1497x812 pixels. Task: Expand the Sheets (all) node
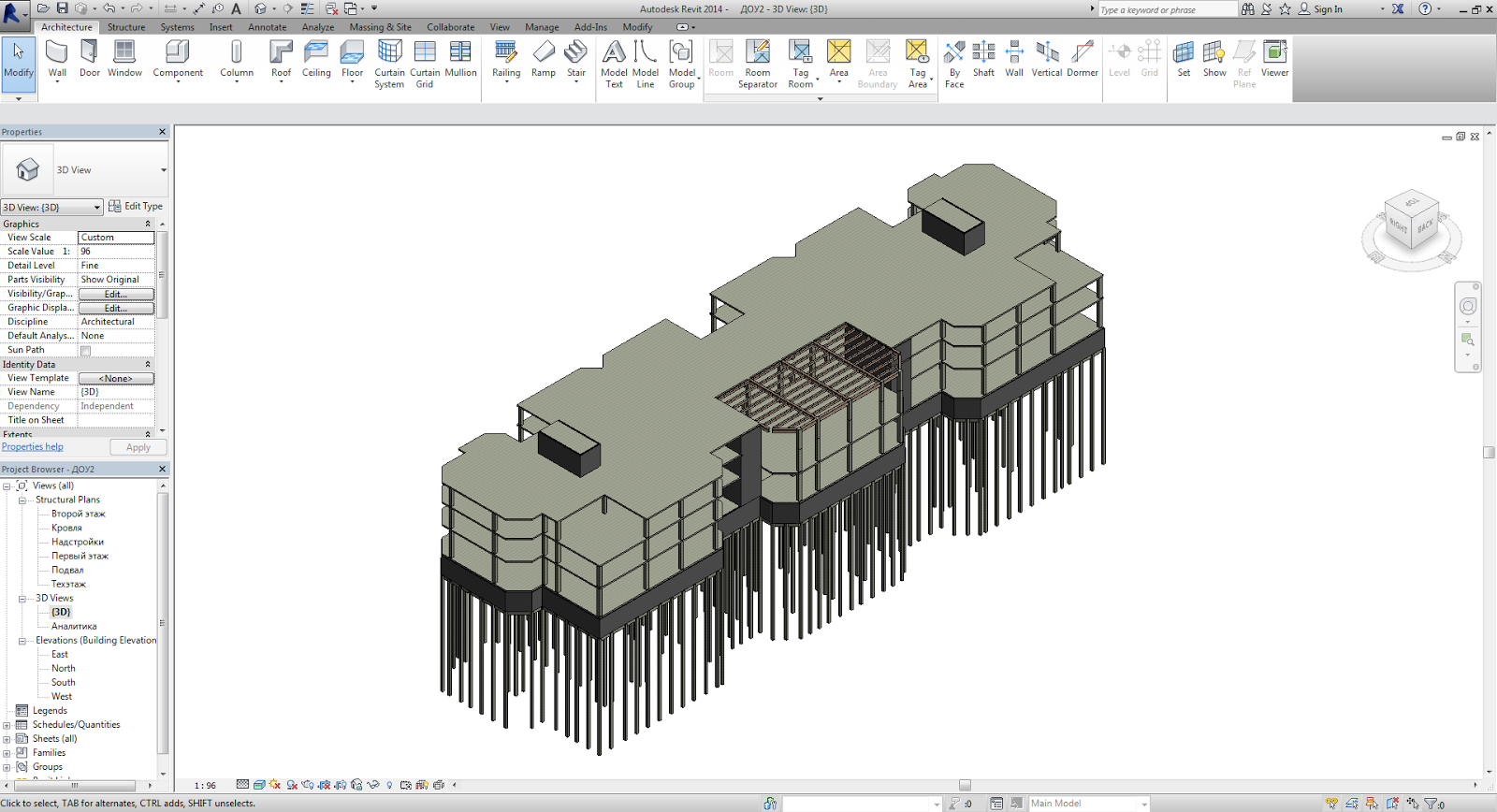pyautogui.click(x=7, y=739)
